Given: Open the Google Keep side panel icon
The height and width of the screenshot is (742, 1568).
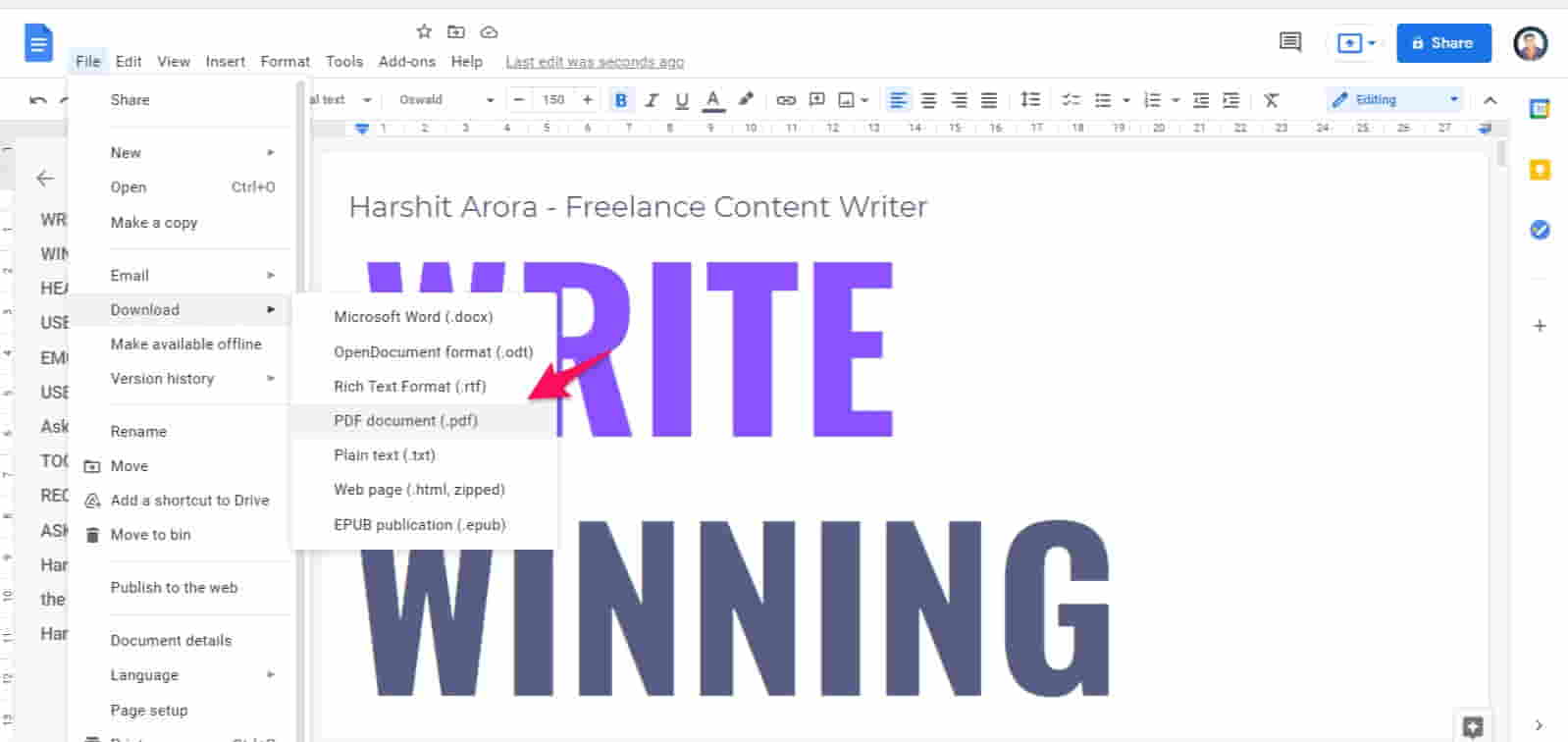Looking at the screenshot, I should point(1540,170).
